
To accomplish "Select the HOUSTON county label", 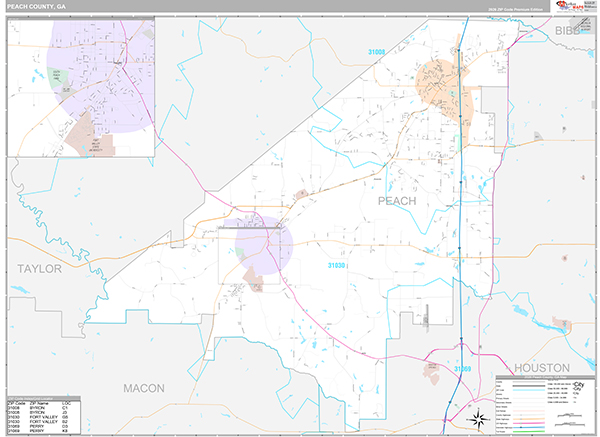I will pyautogui.click(x=542, y=368).
